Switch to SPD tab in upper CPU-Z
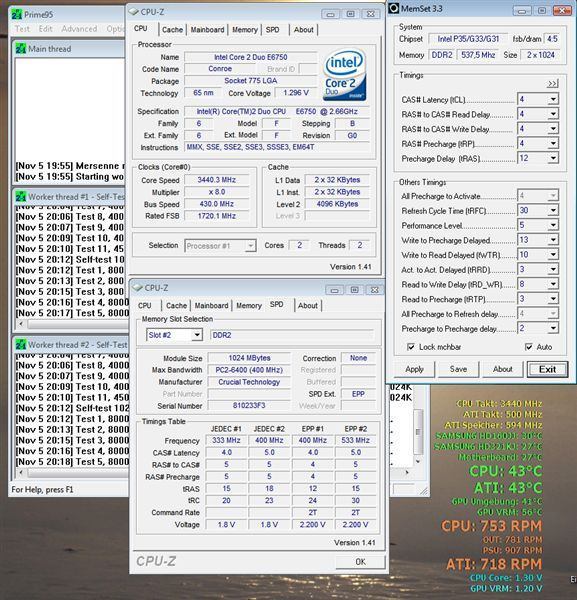The height and width of the screenshot is (600, 577). tap(272, 29)
